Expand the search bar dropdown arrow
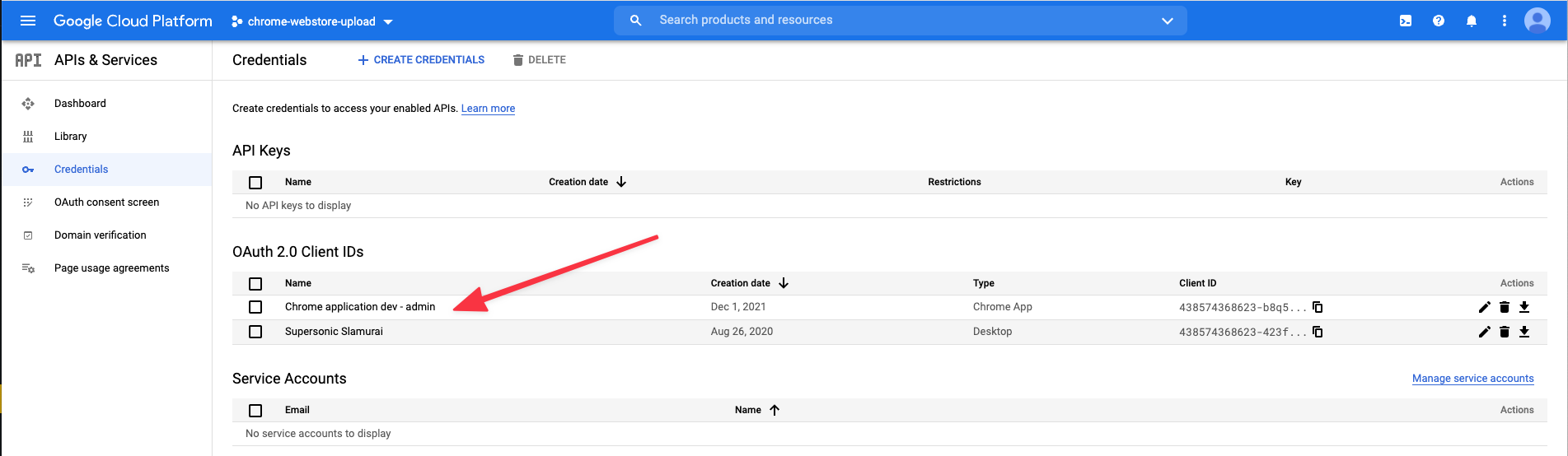The width and height of the screenshot is (1568, 456). [1168, 21]
